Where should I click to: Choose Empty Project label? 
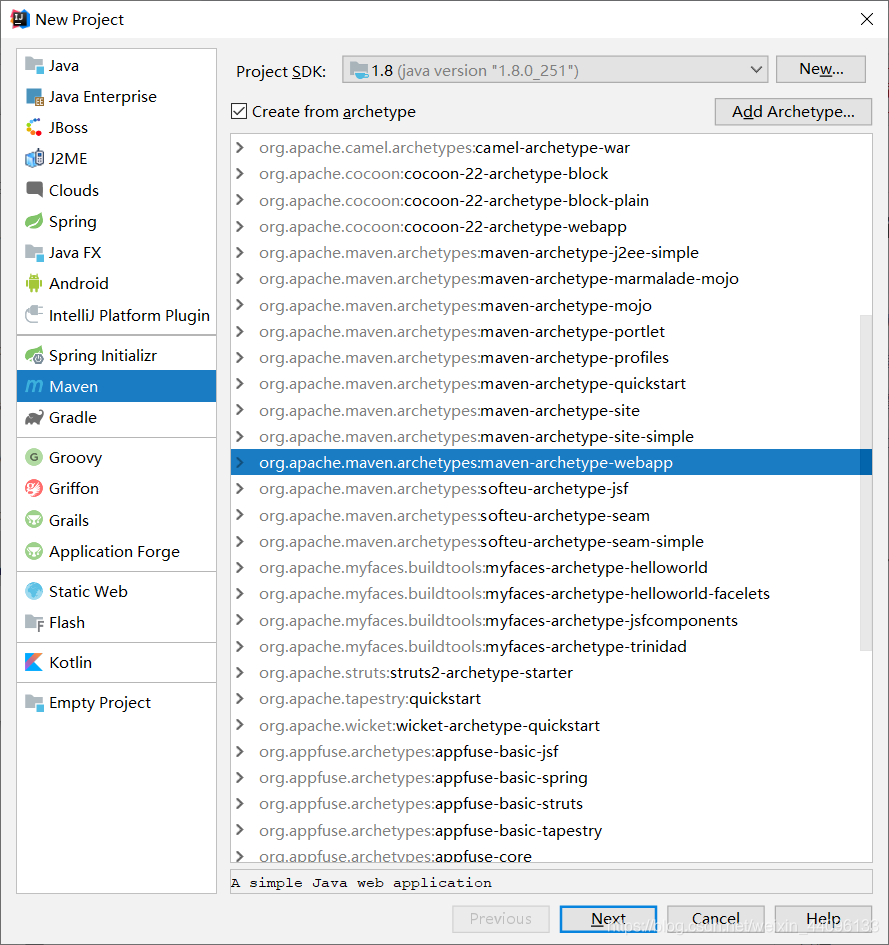tap(100, 703)
